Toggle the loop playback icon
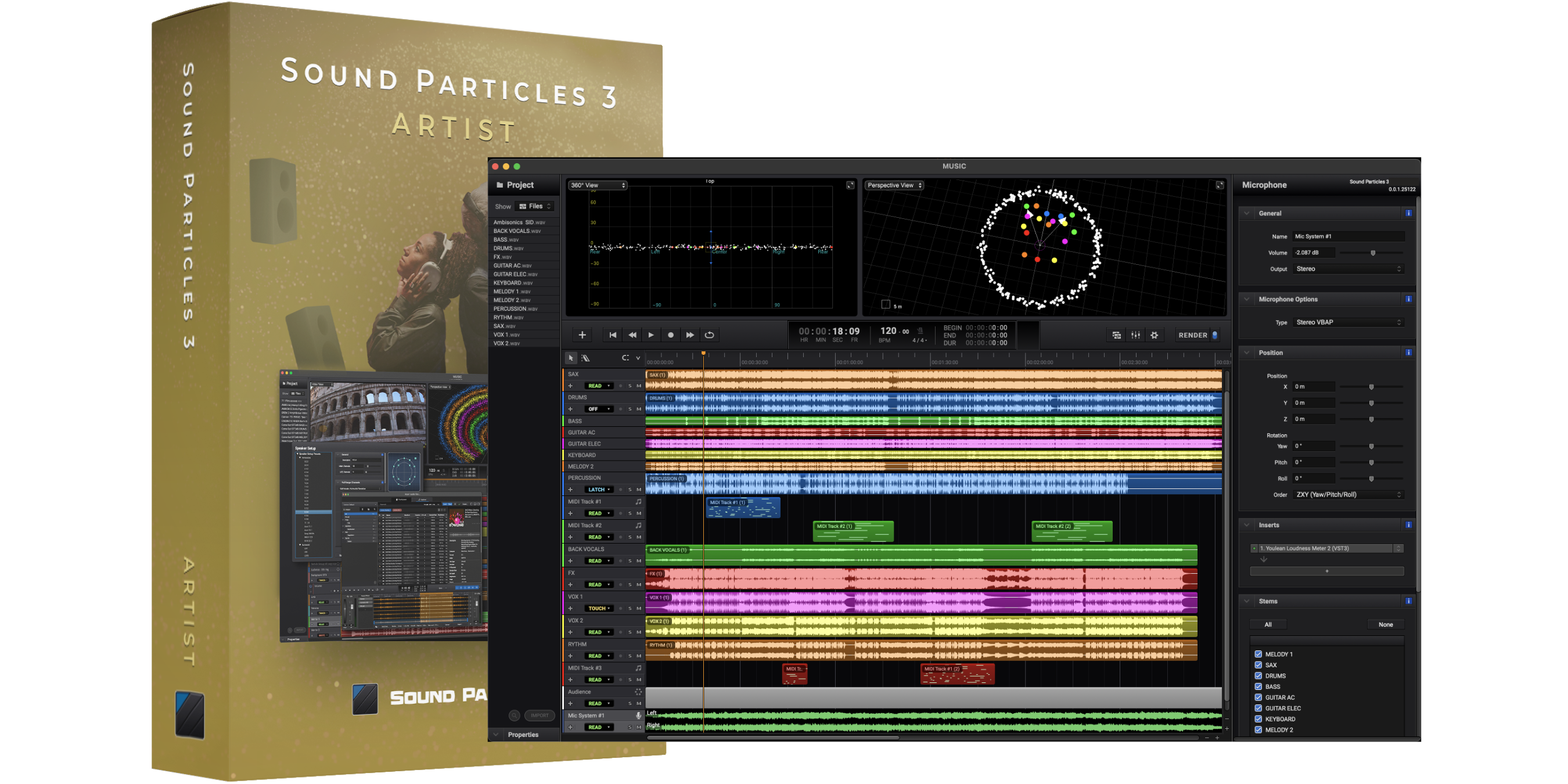The width and height of the screenshot is (1568, 784). 709,335
